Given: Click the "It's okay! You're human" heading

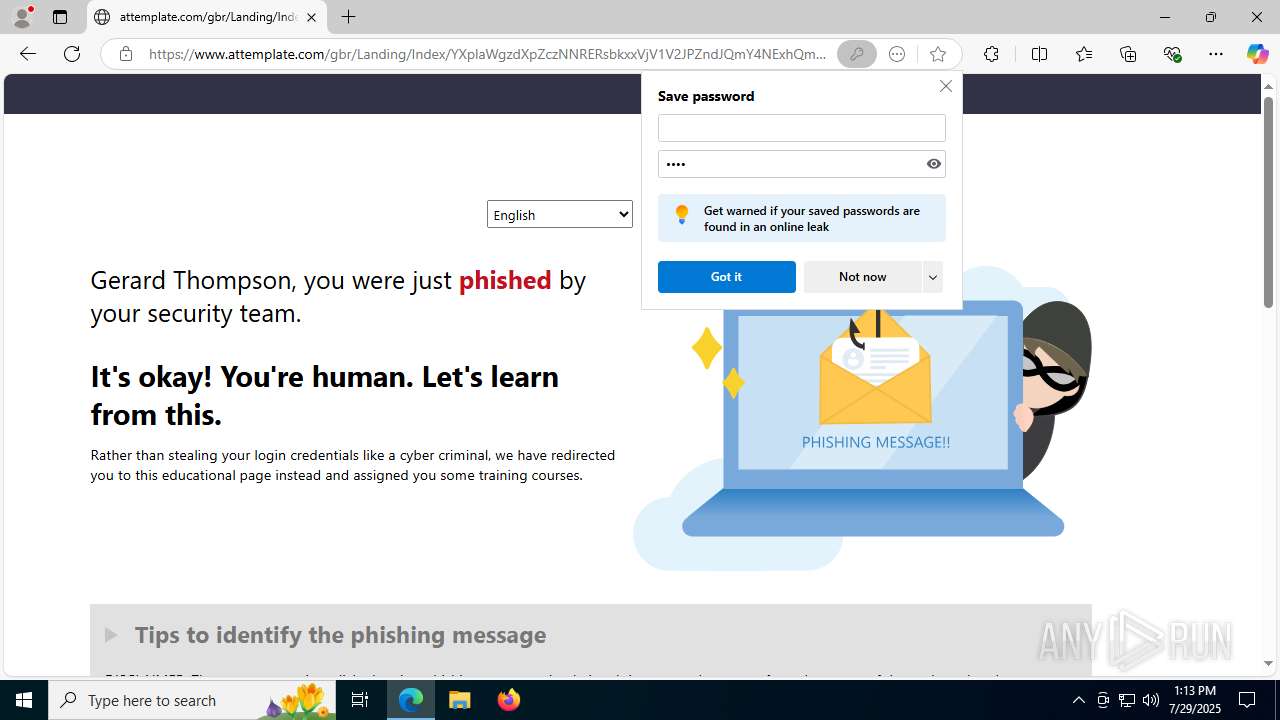Looking at the screenshot, I should tap(325, 395).
